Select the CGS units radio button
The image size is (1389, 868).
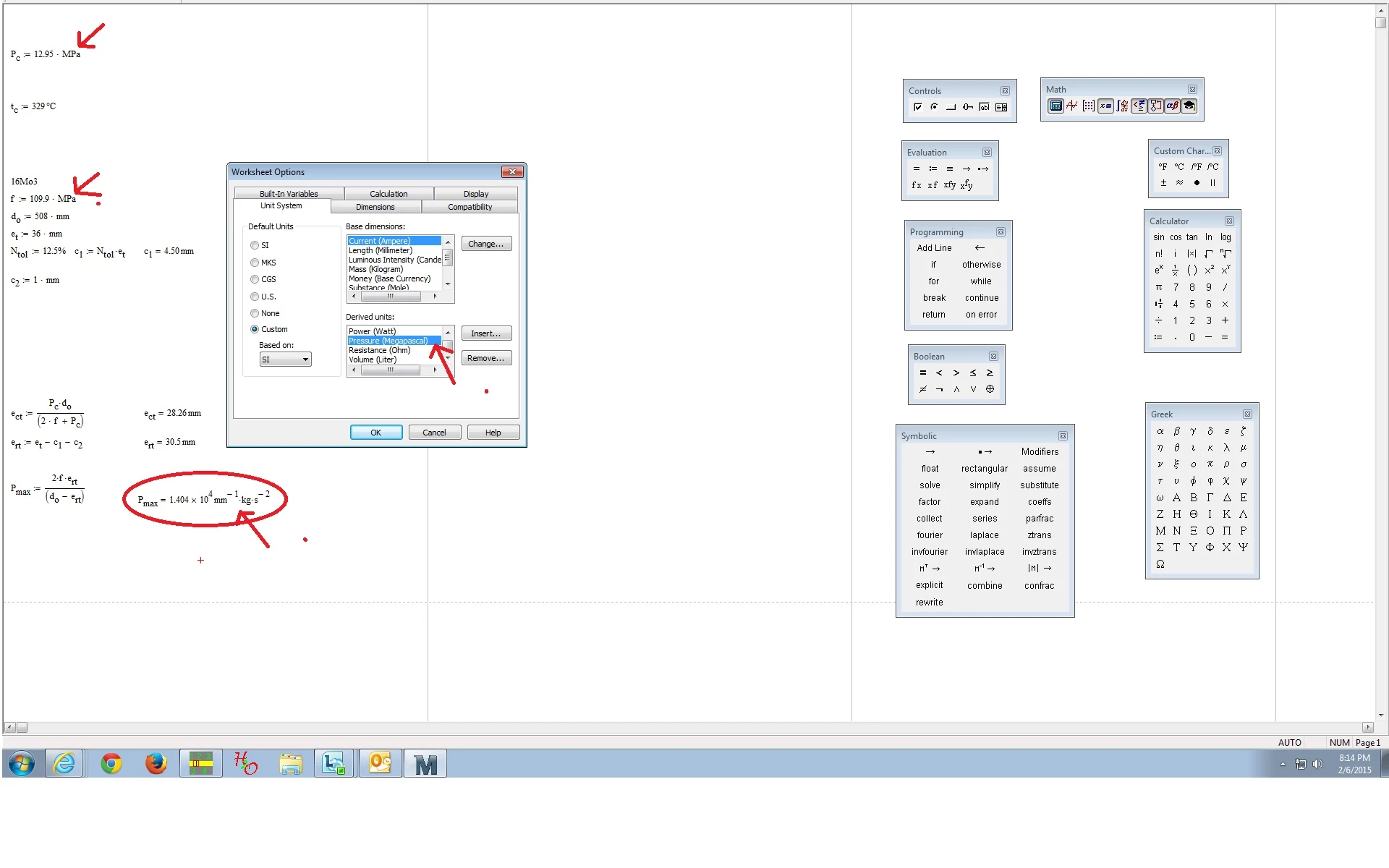click(x=255, y=279)
